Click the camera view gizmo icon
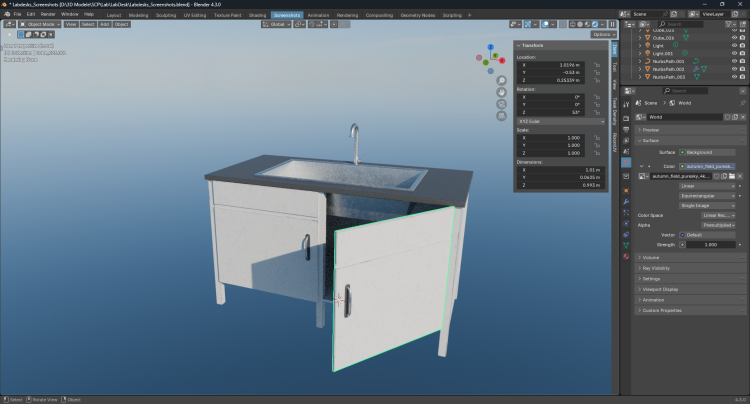 pyautogui.click(x=501, y=106)
